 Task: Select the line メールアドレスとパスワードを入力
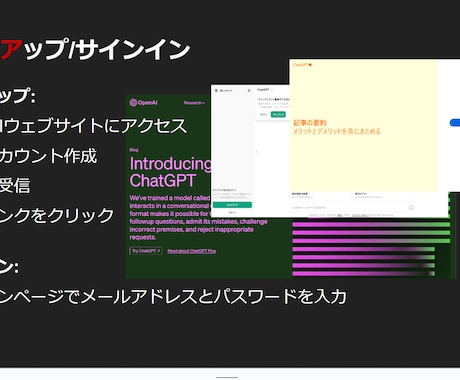click(213, 296)
